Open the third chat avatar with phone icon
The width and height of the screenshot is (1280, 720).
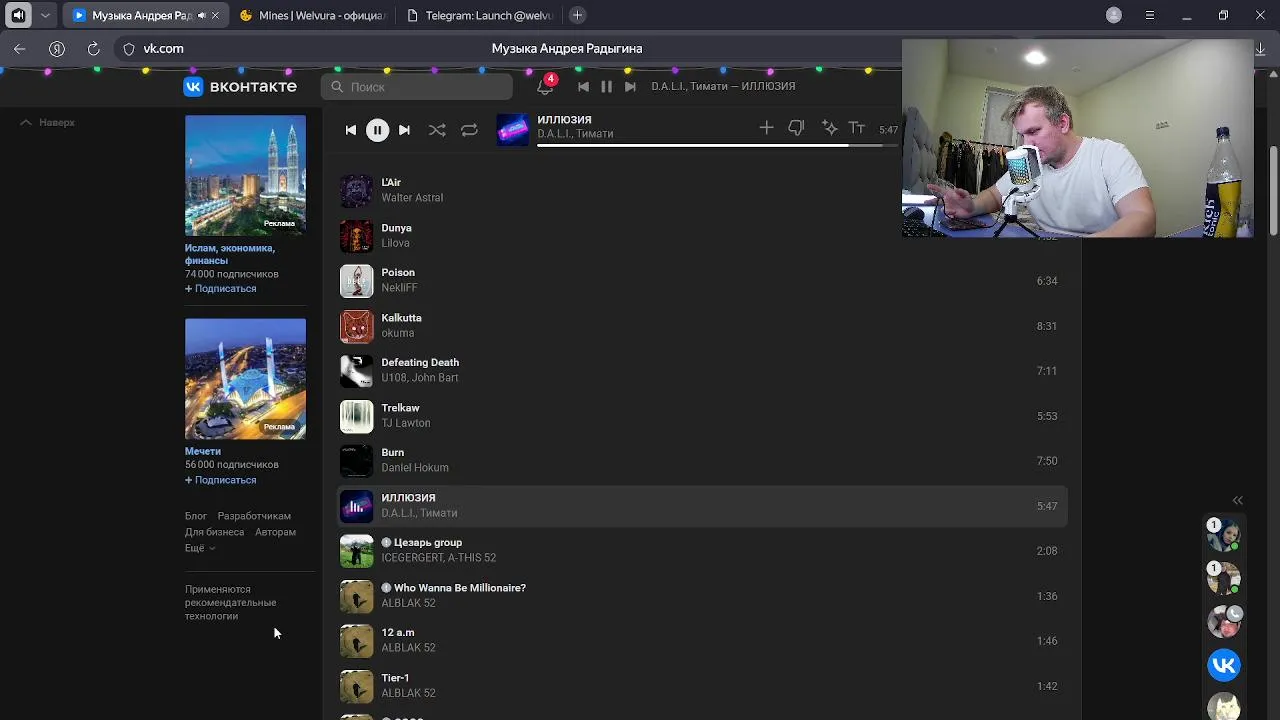(1224, 621)
